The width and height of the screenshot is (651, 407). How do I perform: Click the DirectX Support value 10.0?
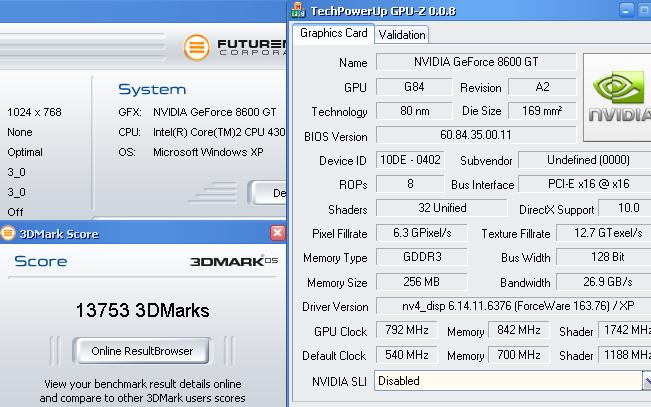624,208
